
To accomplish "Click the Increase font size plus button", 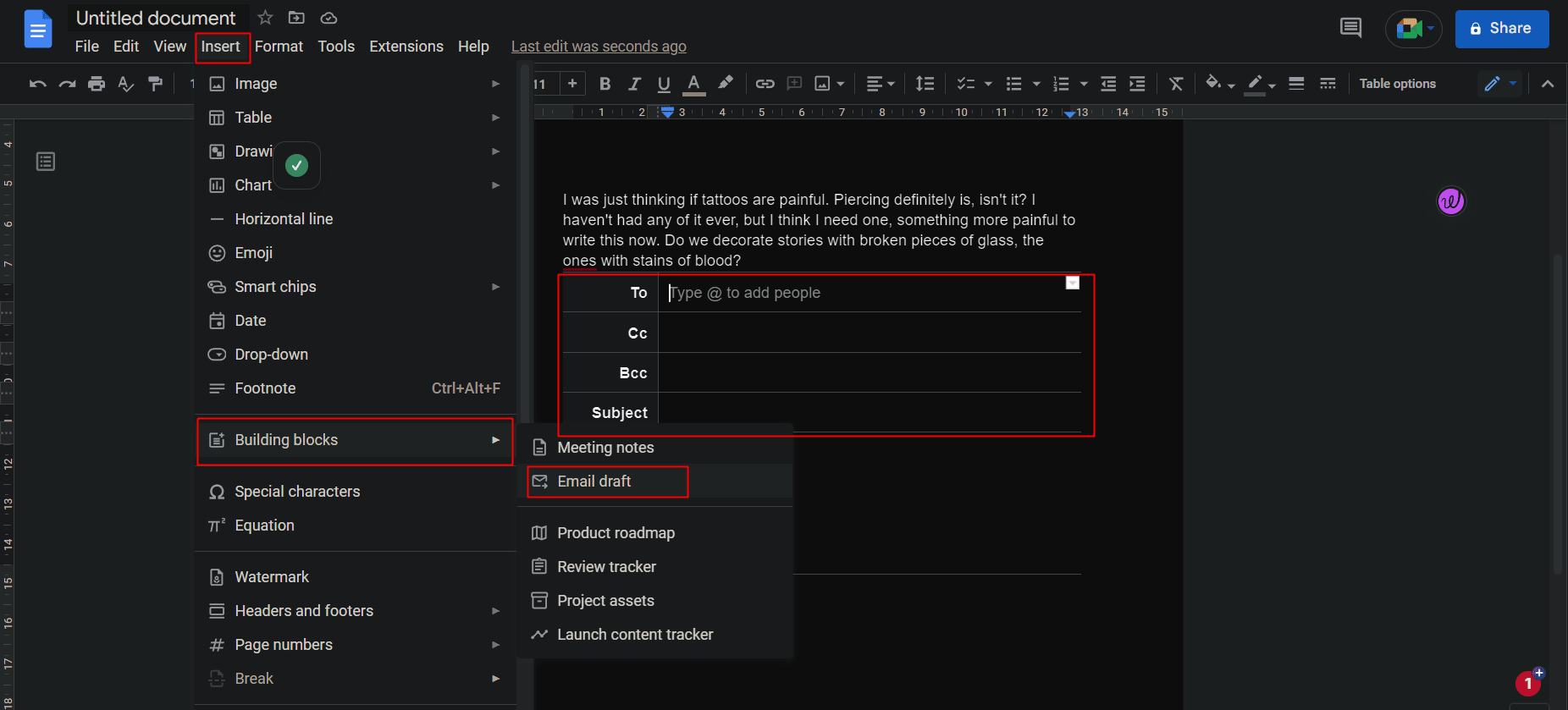I will [x=572, y=83].
